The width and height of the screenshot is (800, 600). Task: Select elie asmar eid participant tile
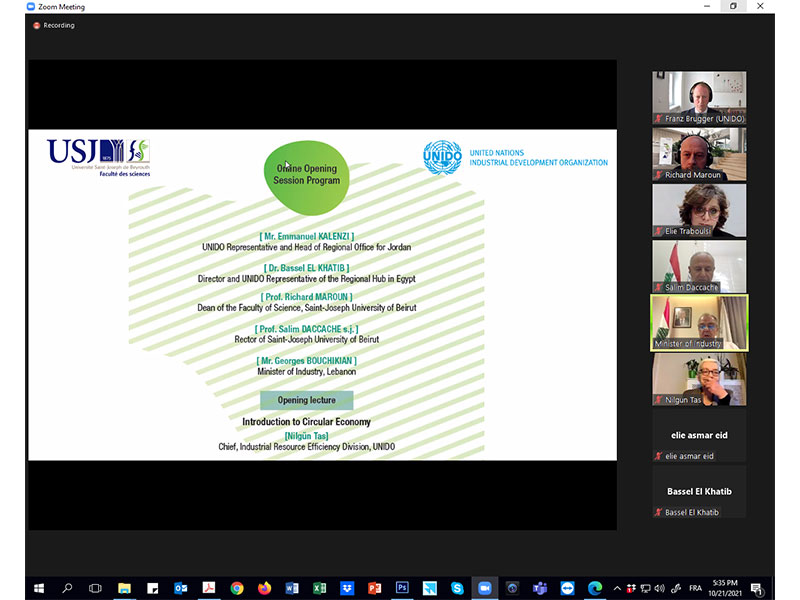[699, 436]
